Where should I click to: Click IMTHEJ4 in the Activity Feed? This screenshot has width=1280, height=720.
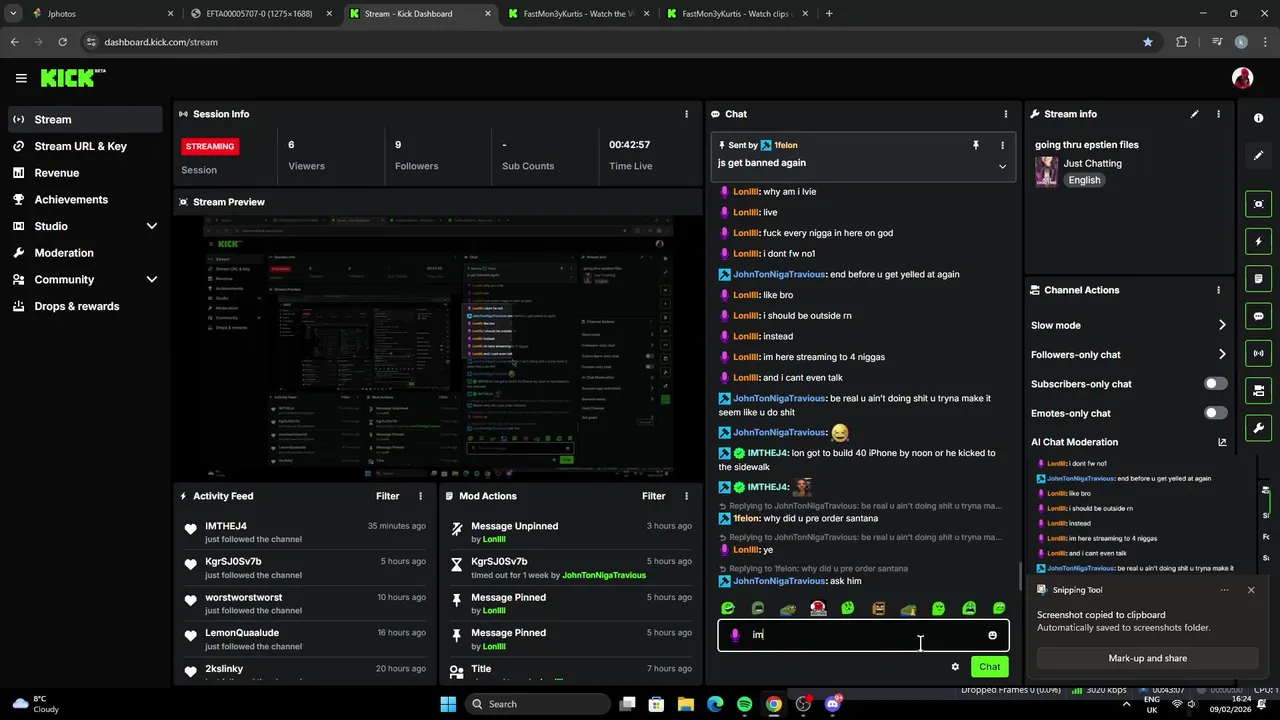tap(226, 526)
